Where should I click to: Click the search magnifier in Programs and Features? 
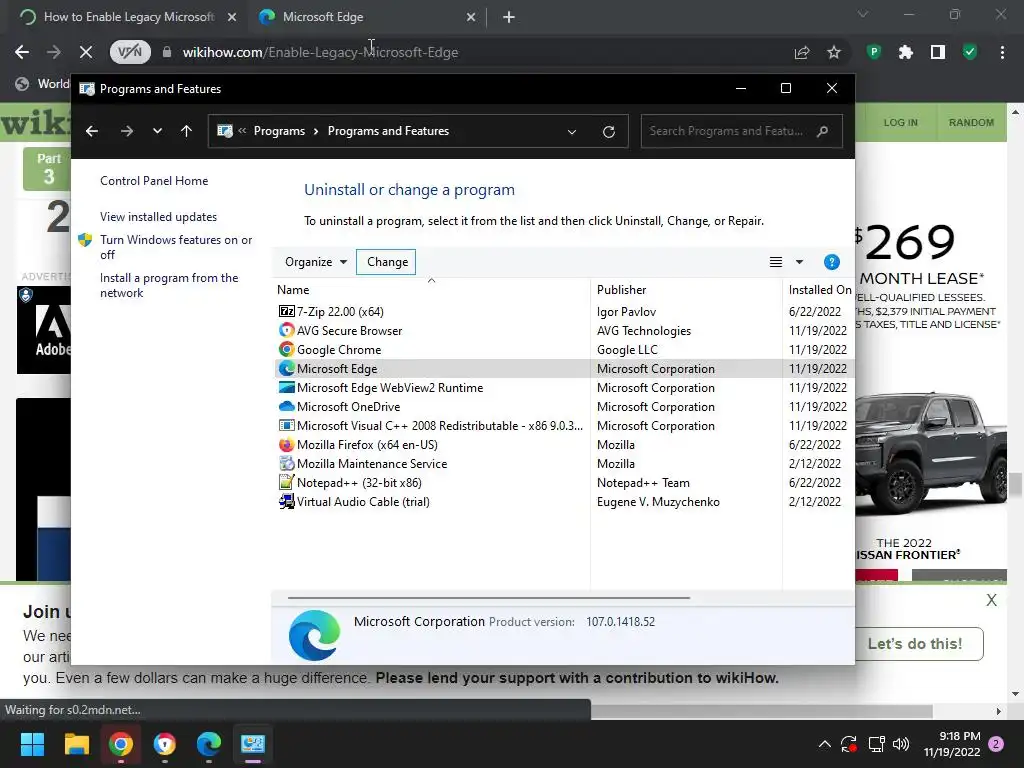click(x=823, y=131)
